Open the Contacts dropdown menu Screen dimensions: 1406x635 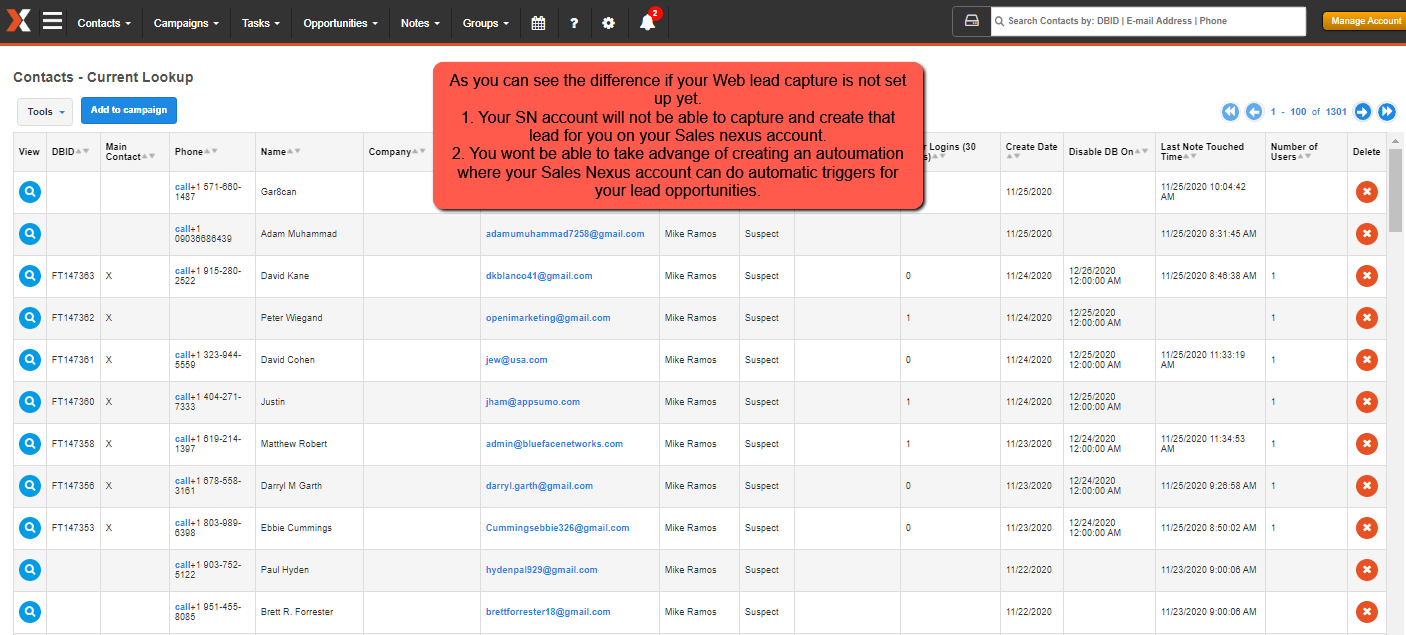coord(104,23)
